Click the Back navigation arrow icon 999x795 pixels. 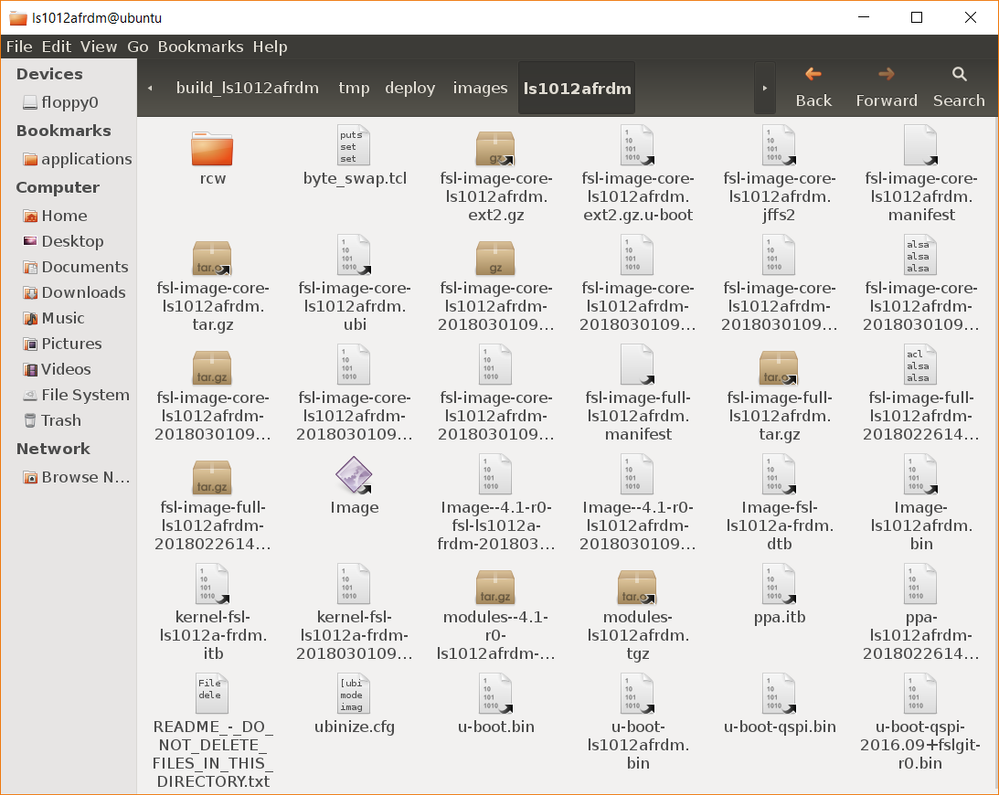(x=812, y=73)
